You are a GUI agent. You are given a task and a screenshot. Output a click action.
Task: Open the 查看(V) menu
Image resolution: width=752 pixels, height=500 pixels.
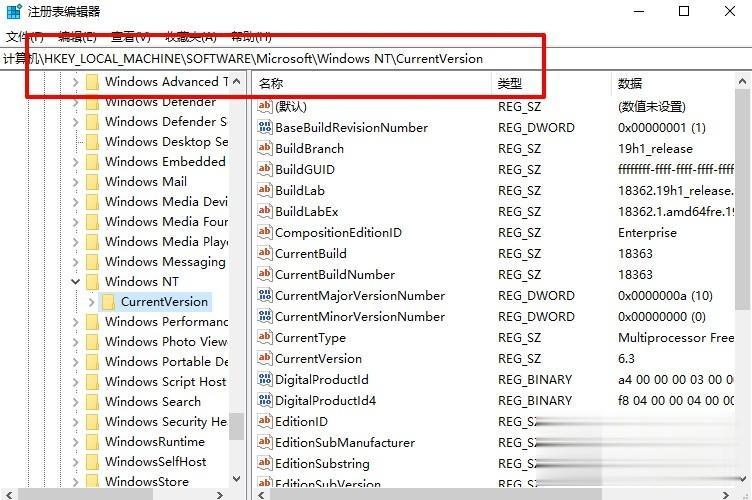pyautogui.click(x=131, y=36)
